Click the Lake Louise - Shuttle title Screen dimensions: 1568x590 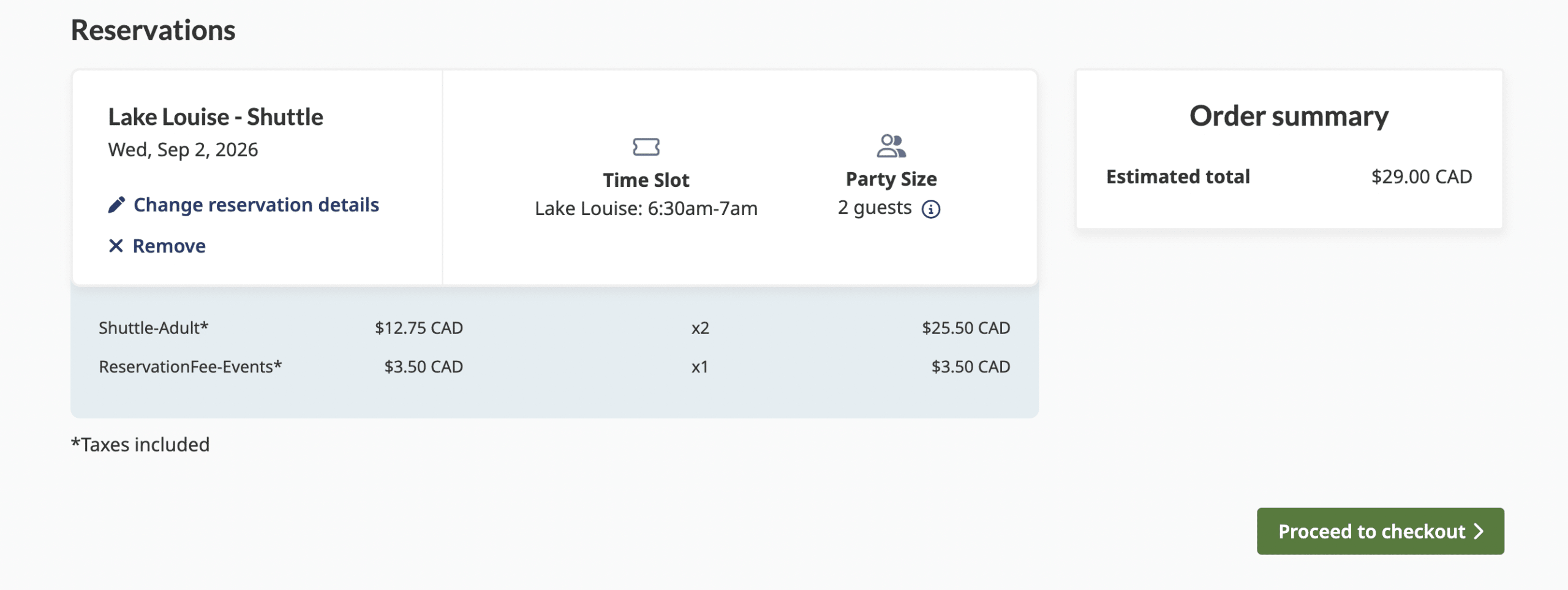(x=216, y=117)
